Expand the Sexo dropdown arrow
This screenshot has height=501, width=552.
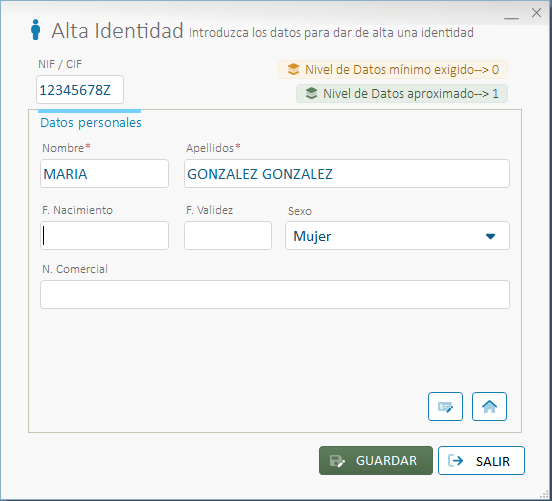[490, 236]
